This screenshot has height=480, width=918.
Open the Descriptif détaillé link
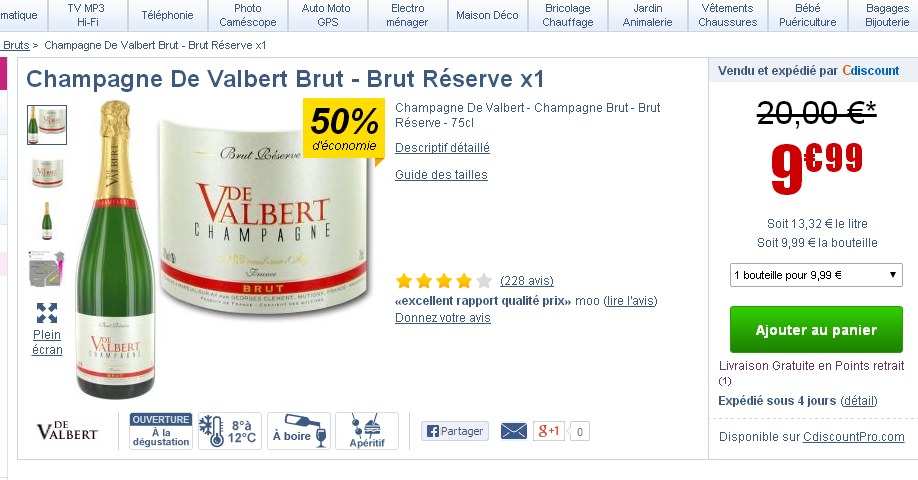click(442, 148)
